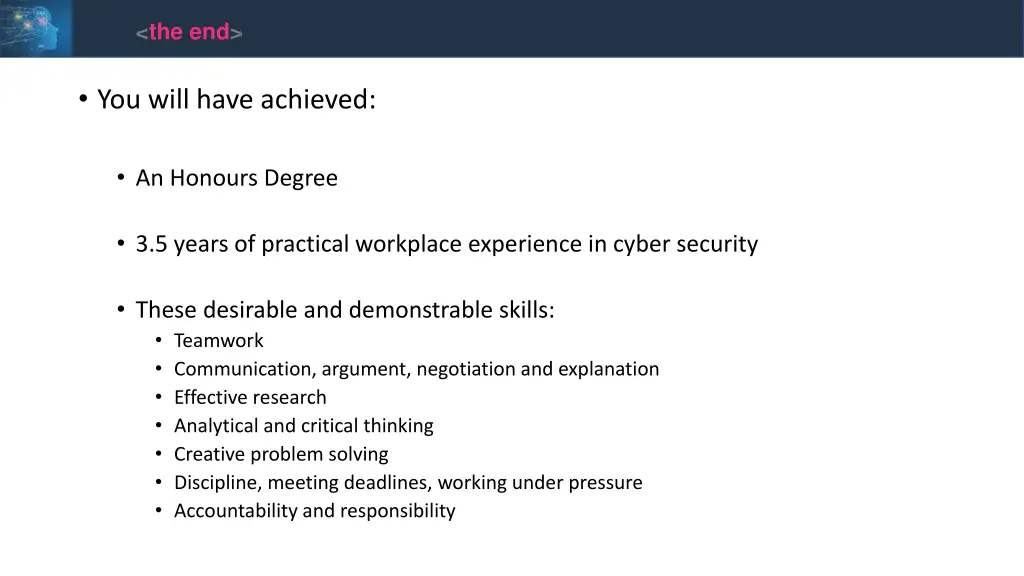
Task: Click the dark blue header banner
Action: pyautogui.click(x=512, y=28)
